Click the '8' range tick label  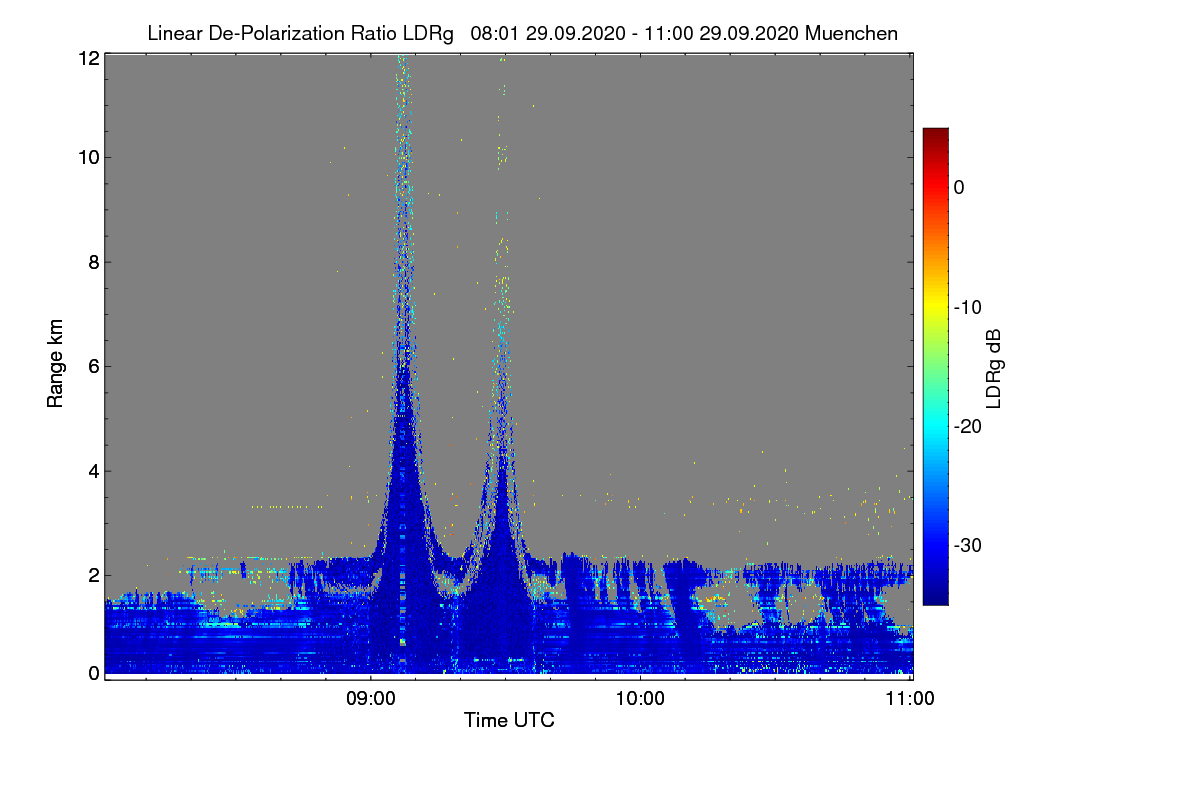point(94,262)
